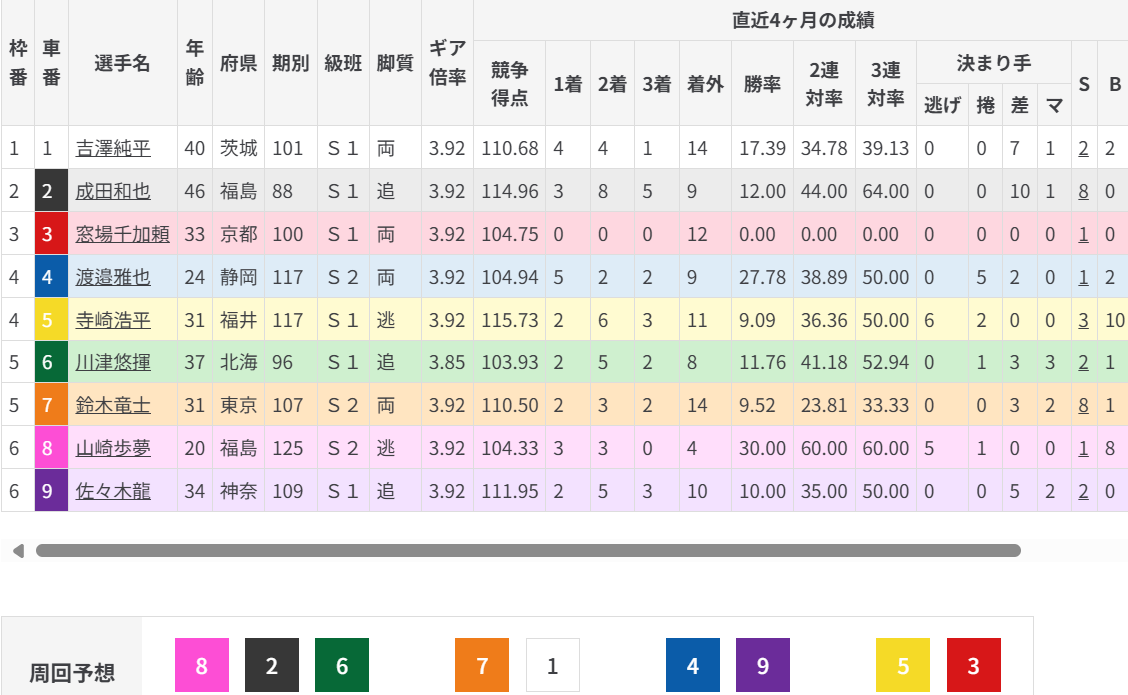Image resolution: width=1128 pixels, height=695 pixels.
Task: Click S count link for 佐々木龍
Action: pos(1083,491)
